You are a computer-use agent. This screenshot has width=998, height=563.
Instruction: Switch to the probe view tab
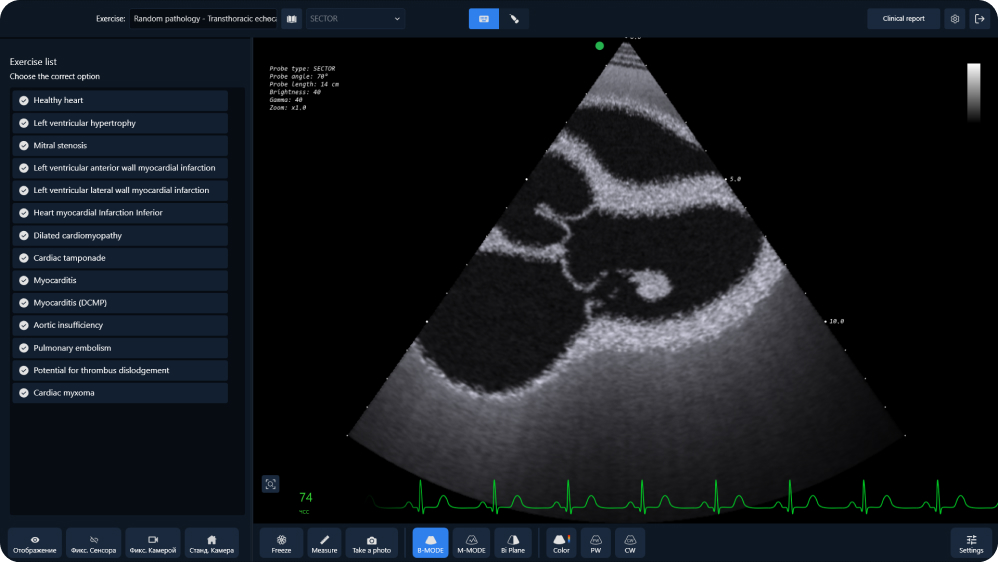click(514, 19)
